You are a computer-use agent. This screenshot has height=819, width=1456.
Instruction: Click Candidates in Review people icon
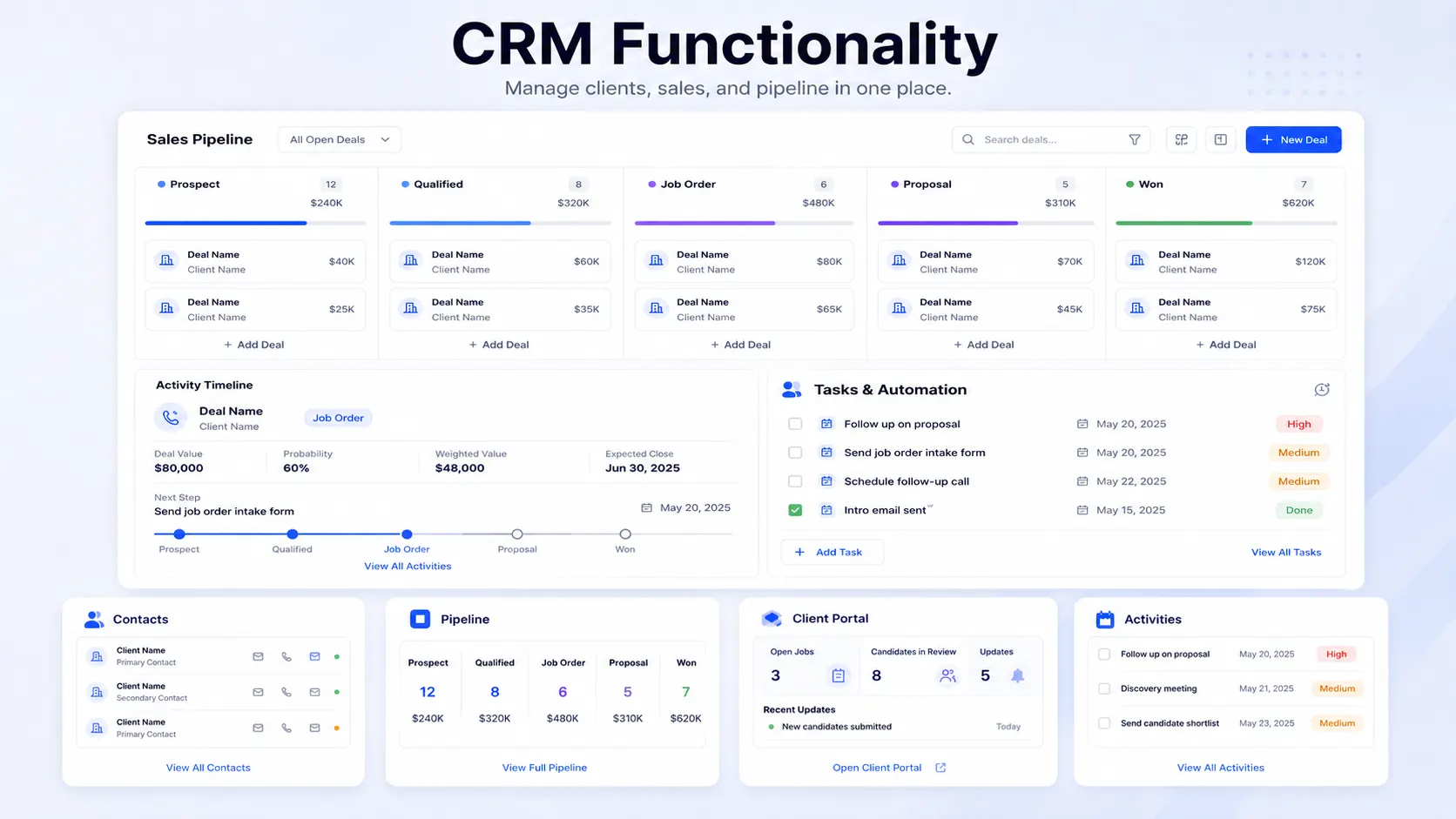(x=948, y=675)
